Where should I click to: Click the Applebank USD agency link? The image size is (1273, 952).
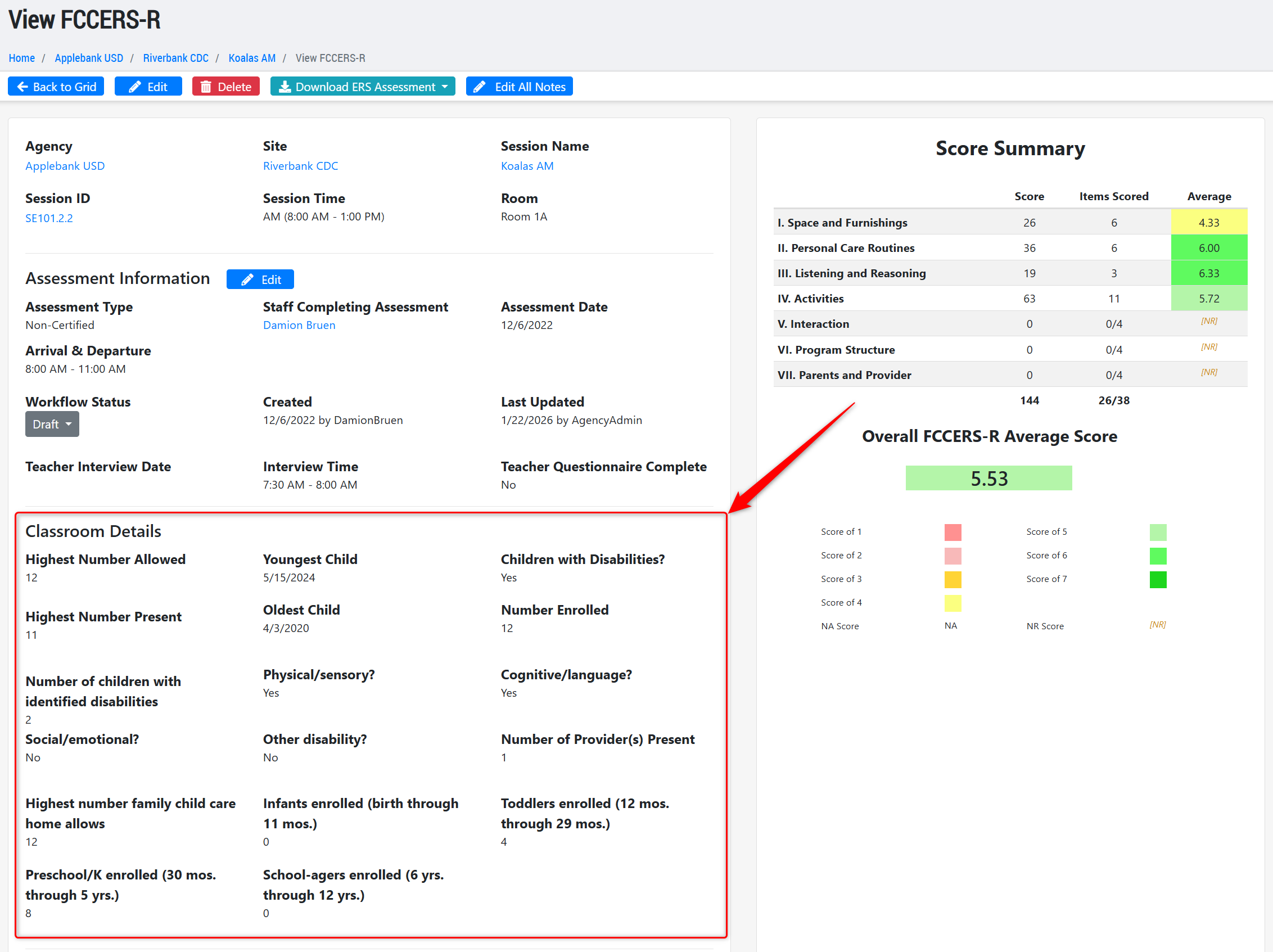[65, 166]
